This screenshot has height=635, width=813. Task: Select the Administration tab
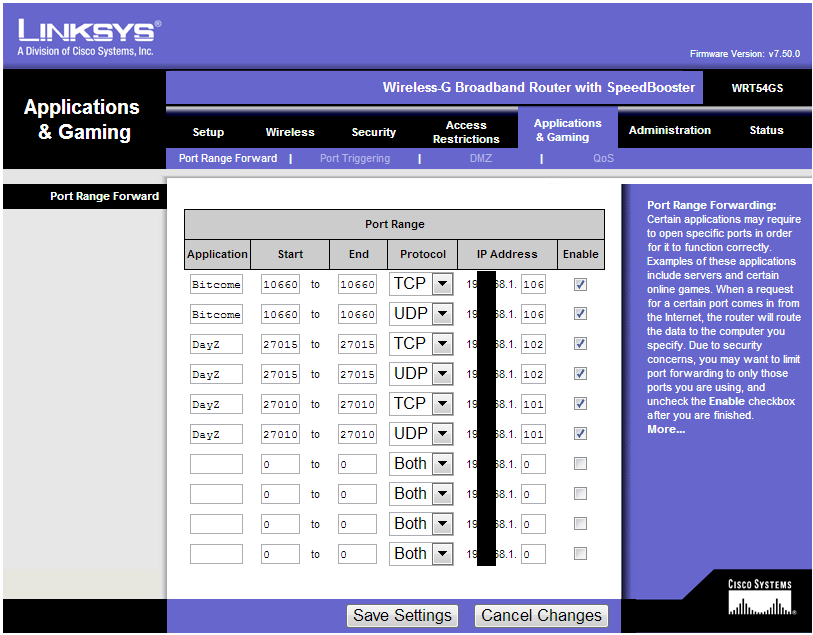[669, 130]
